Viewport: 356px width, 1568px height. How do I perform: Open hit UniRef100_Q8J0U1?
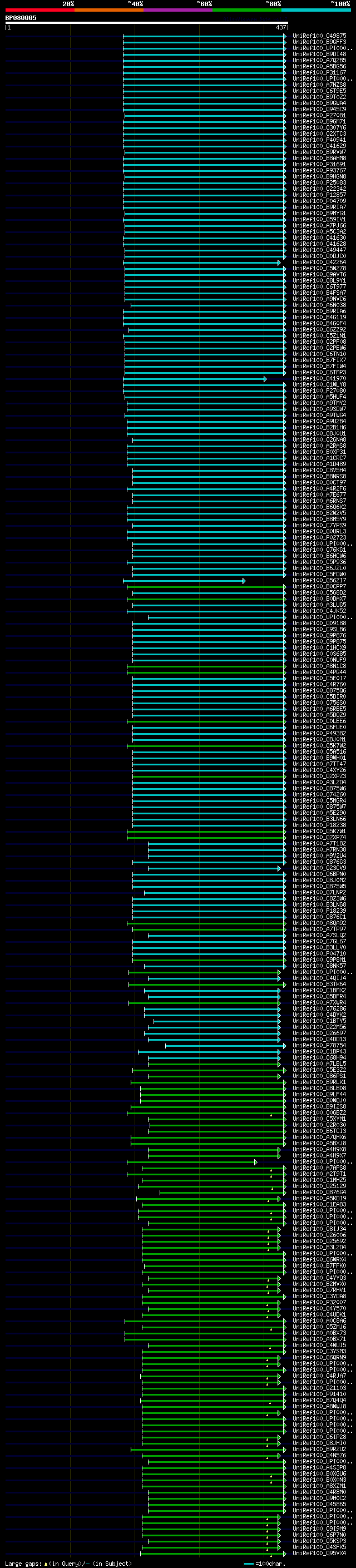pyautogui.click(x=319, y=434)
